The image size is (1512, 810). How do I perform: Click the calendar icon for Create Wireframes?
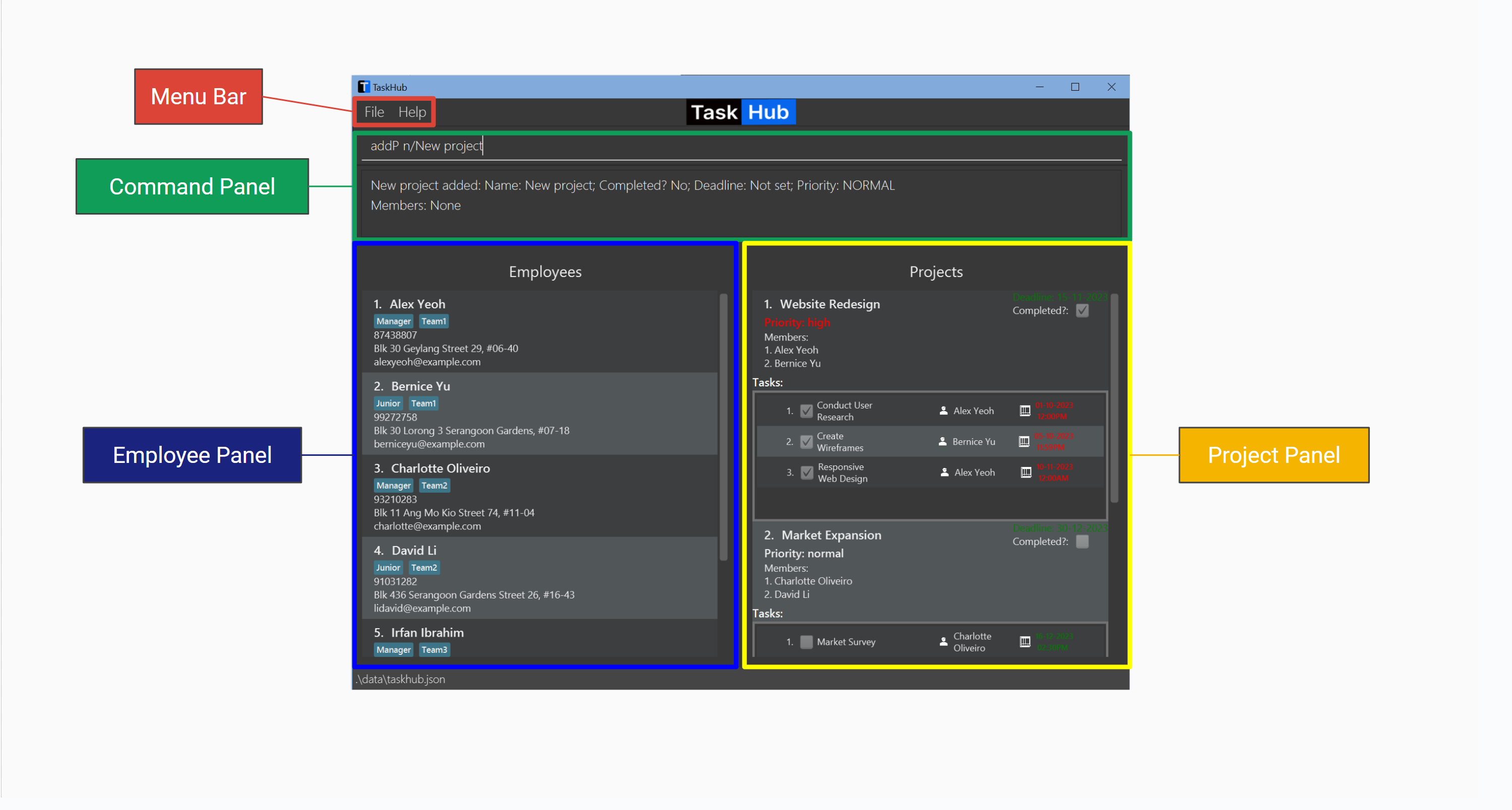pos(1024,441)
